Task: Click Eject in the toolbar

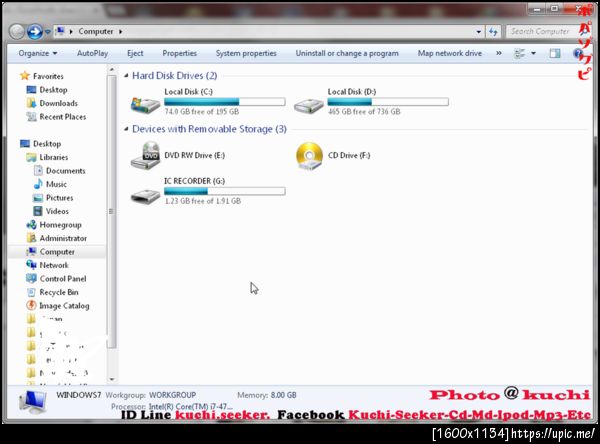Action: click(x=135, y=53)
